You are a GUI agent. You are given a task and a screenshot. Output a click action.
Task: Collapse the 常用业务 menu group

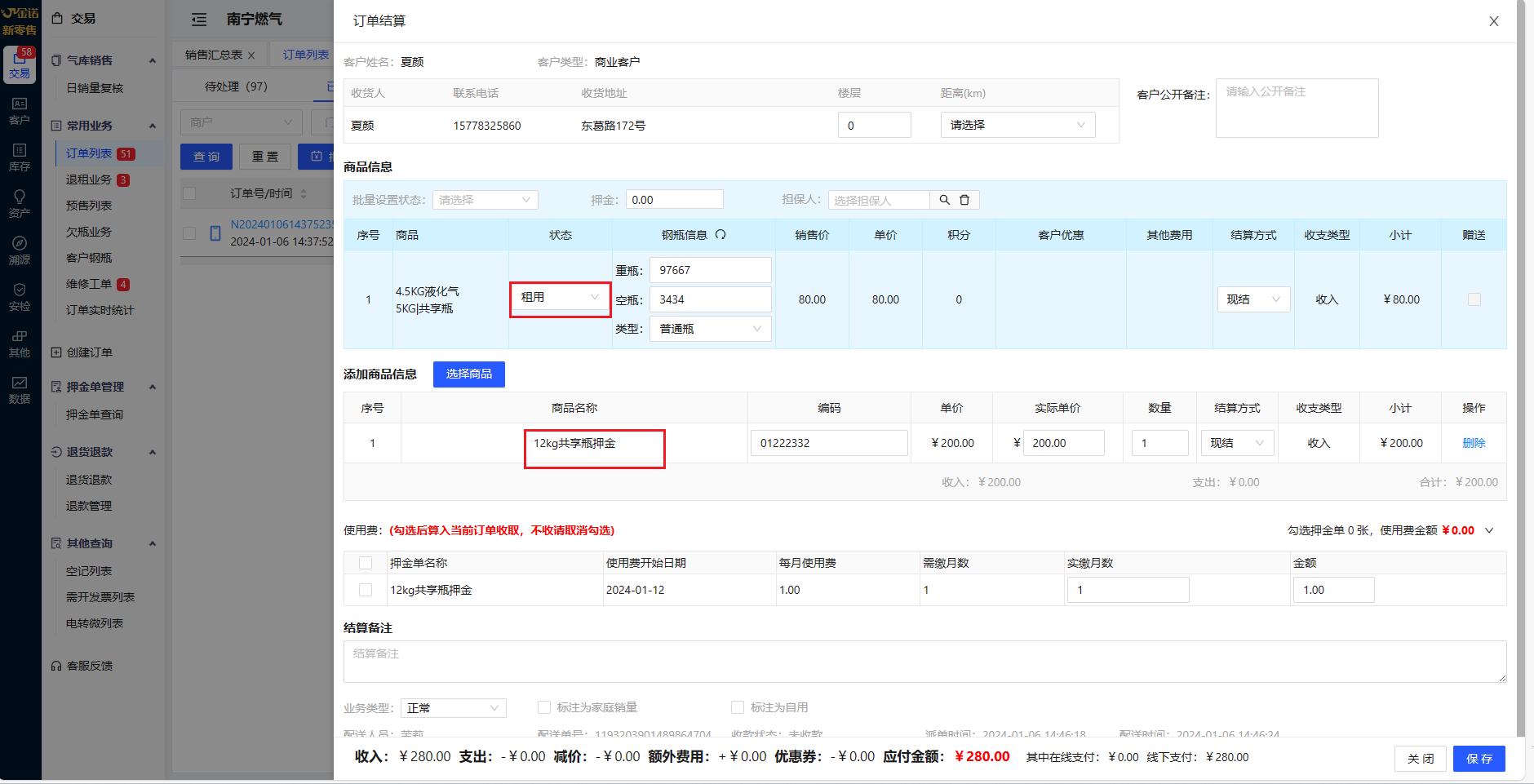click(x=152, y=126)
